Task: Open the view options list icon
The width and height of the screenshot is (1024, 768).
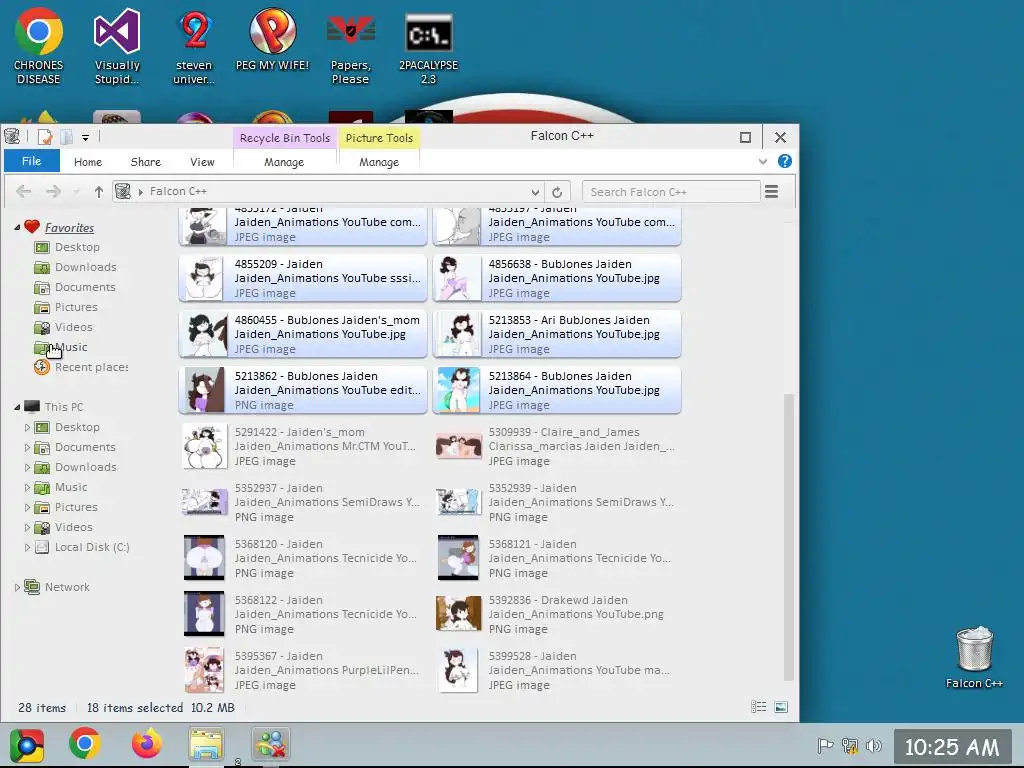Action: click(x=771, y=191)
